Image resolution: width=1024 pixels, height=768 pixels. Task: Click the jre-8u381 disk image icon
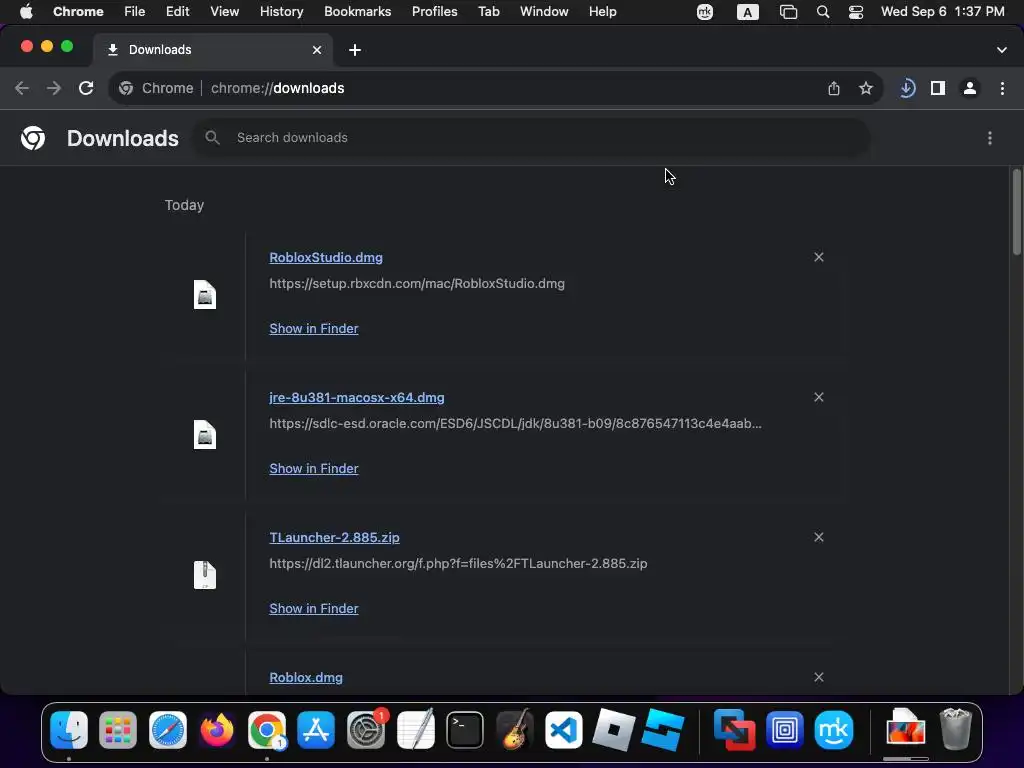tap(205, 435)
